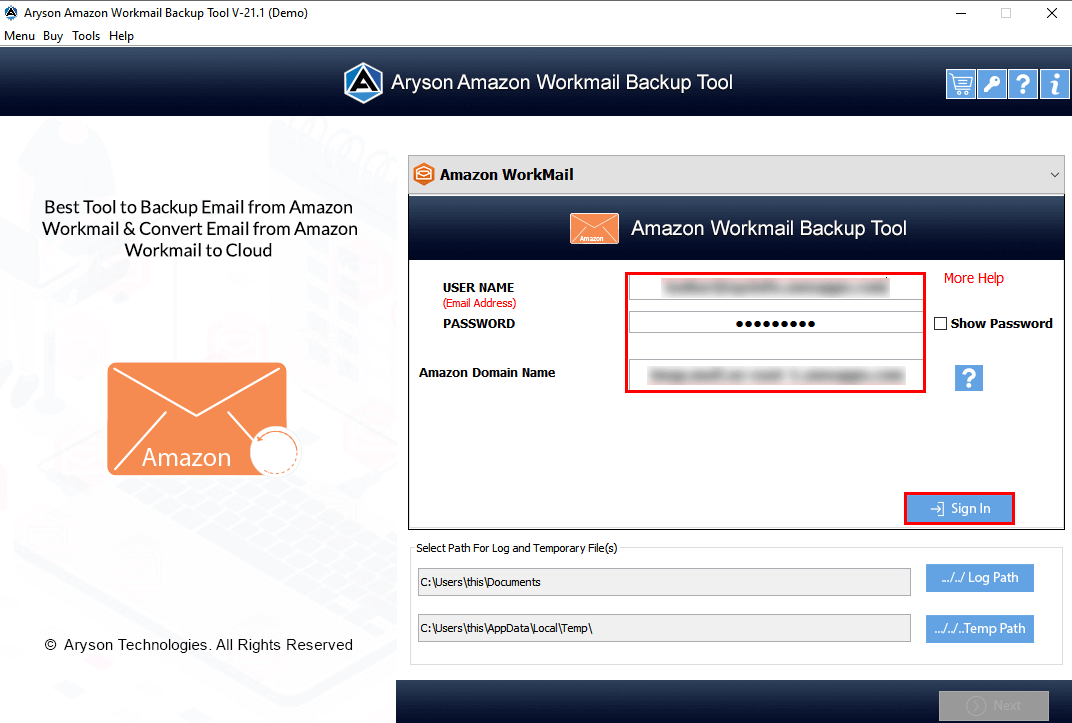Minimize the Aryson window
Viewport: 1072px width, 723px height.
click(961, 13)
